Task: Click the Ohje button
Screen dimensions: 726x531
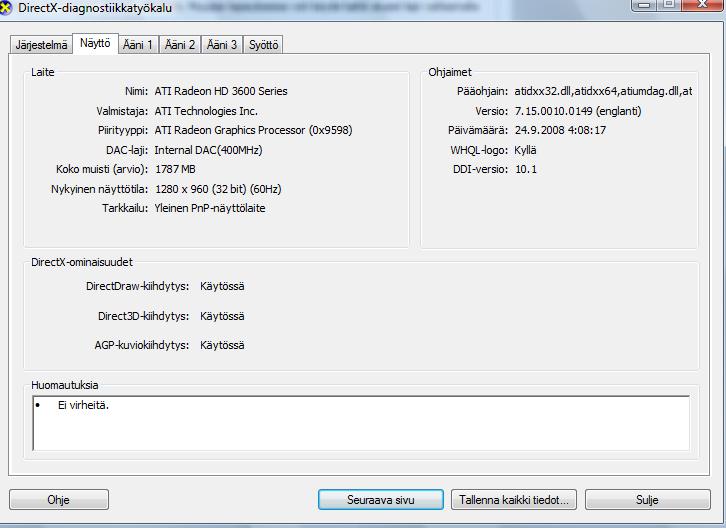Action: [x=59, y=500]
